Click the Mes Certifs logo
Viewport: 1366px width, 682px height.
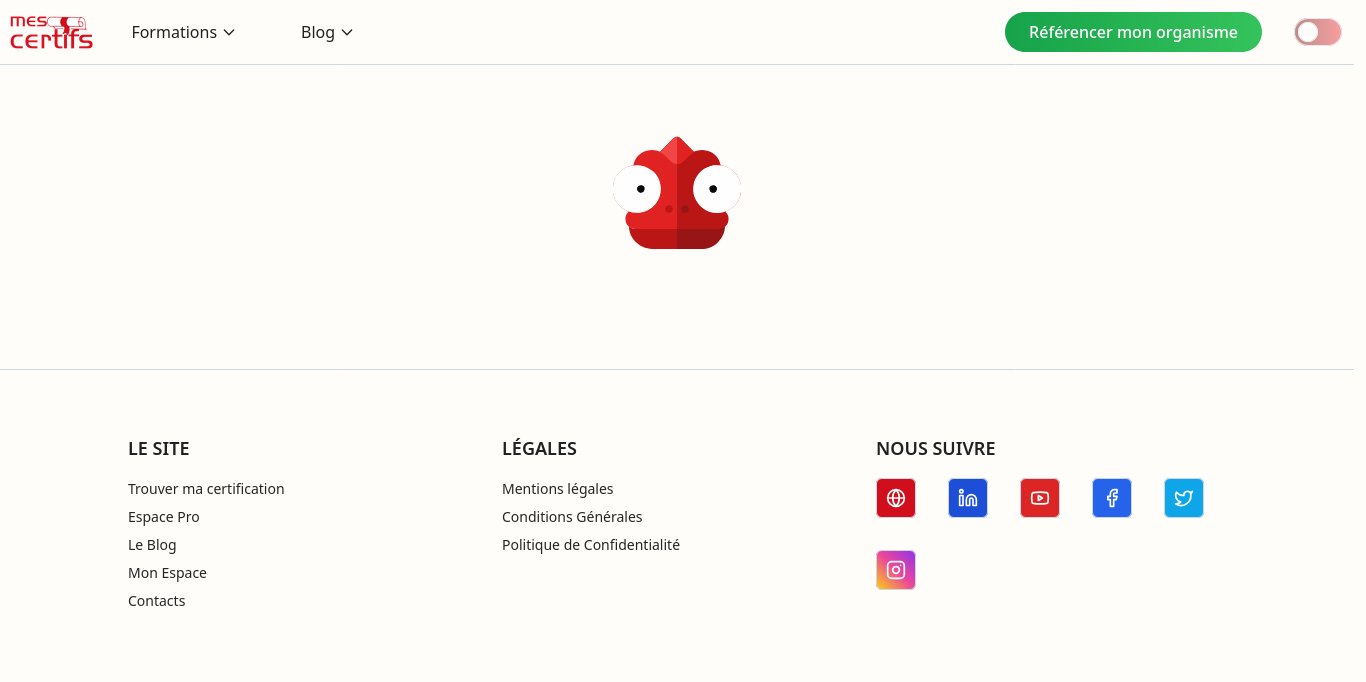(x=51, y=32)
